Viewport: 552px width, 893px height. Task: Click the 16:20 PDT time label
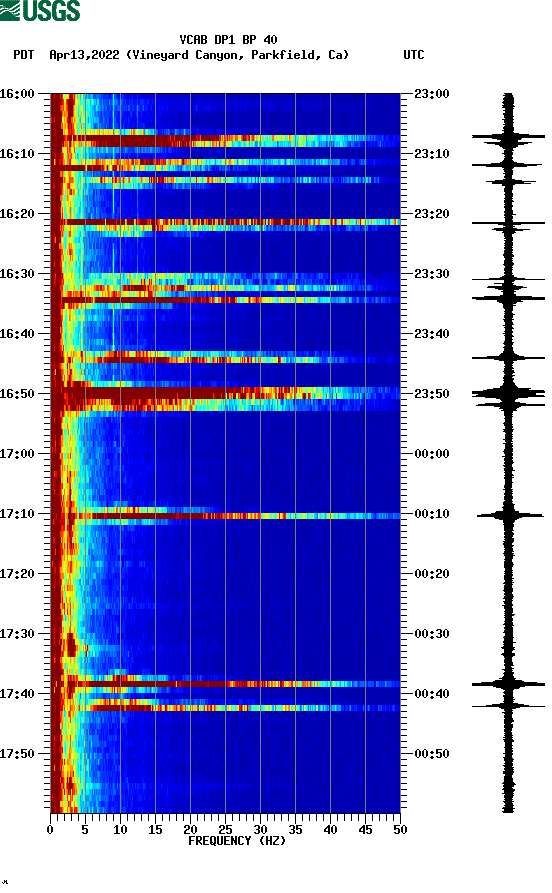(x=17, y=214)
